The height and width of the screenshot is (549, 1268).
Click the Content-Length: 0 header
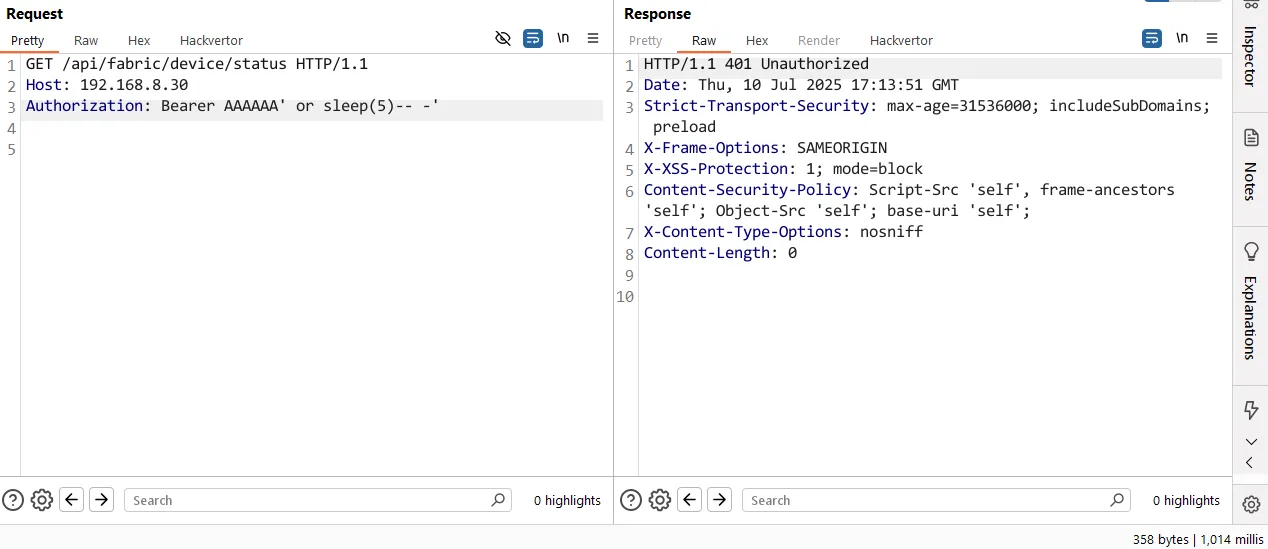pos(720,253)
